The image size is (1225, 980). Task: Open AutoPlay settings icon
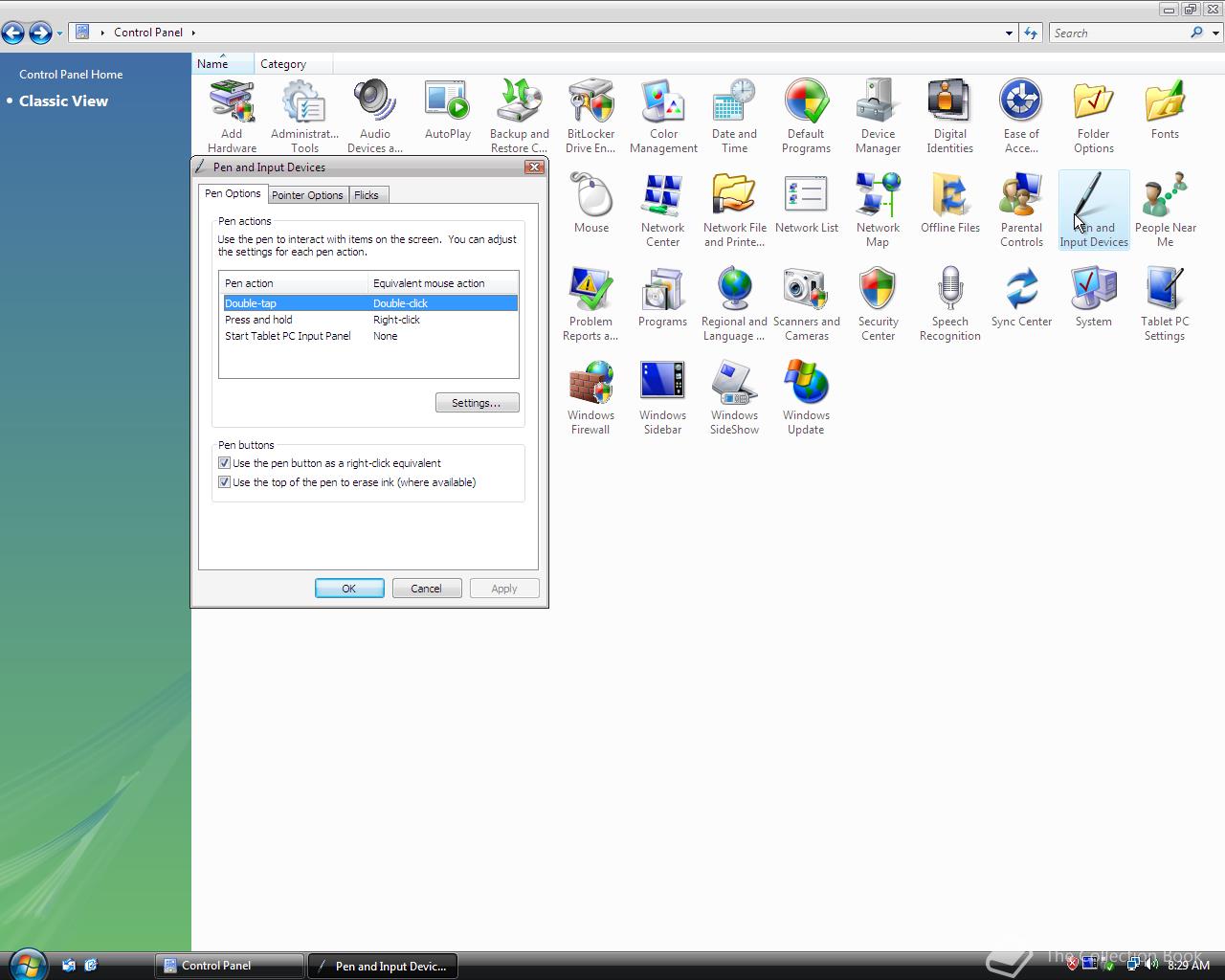(447, 111)
